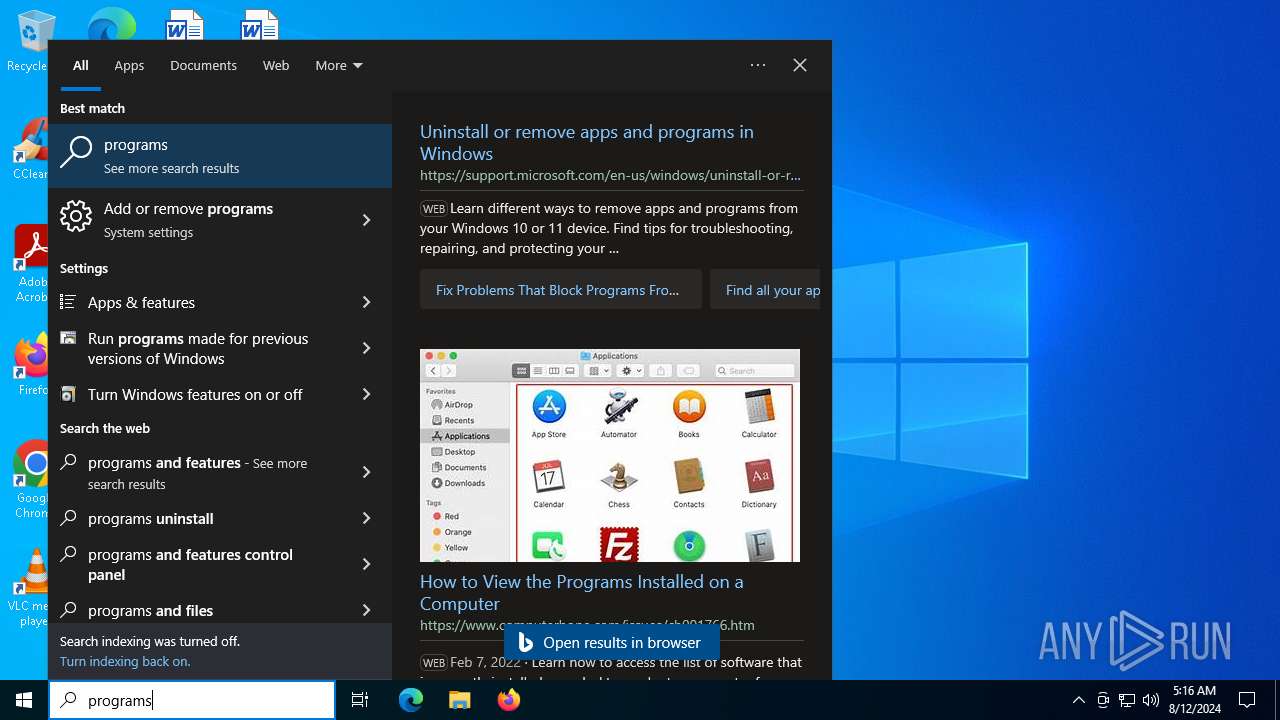1280x720 pixels.
Task: Click in the taskbar search box
Action: click(x=192, y=700)
